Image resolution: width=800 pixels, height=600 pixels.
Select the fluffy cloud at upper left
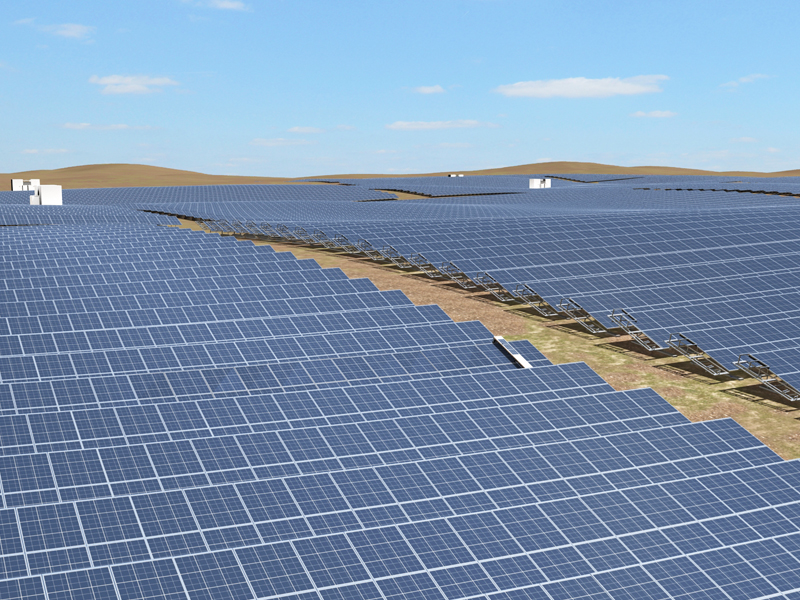(x=132, y=82)
